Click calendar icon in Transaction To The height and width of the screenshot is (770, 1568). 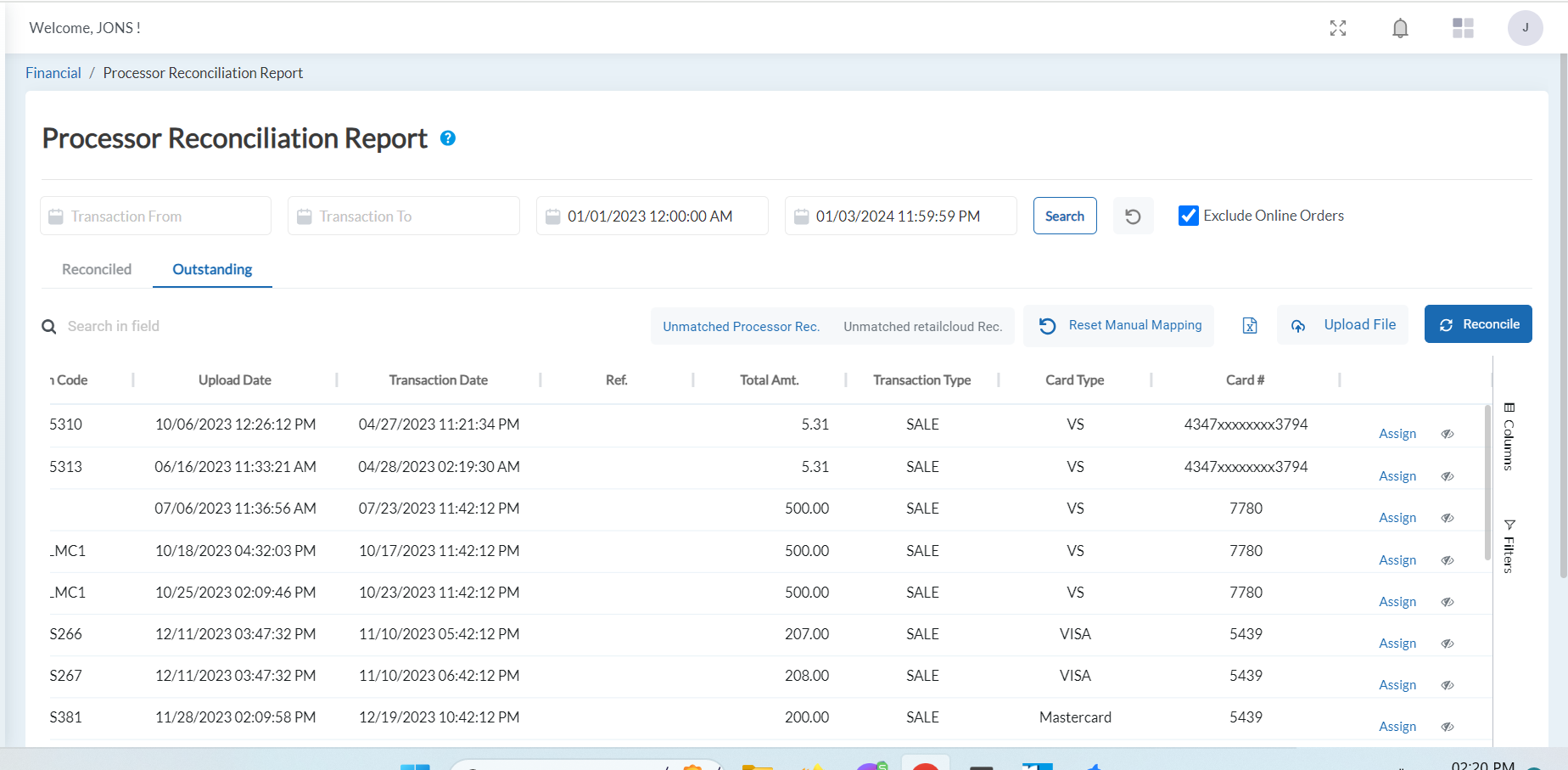tap(304, 216)
